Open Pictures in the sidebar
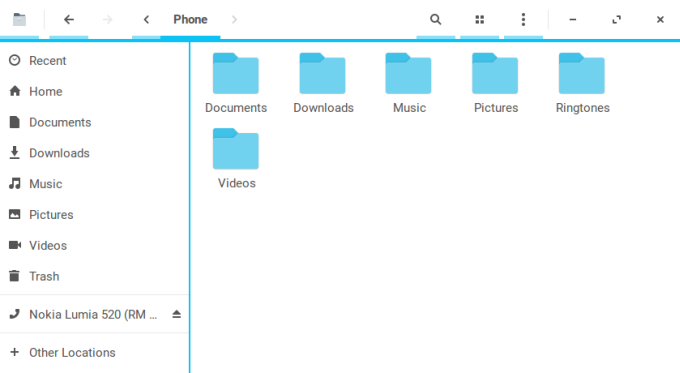680x373 pixels. 95,215
